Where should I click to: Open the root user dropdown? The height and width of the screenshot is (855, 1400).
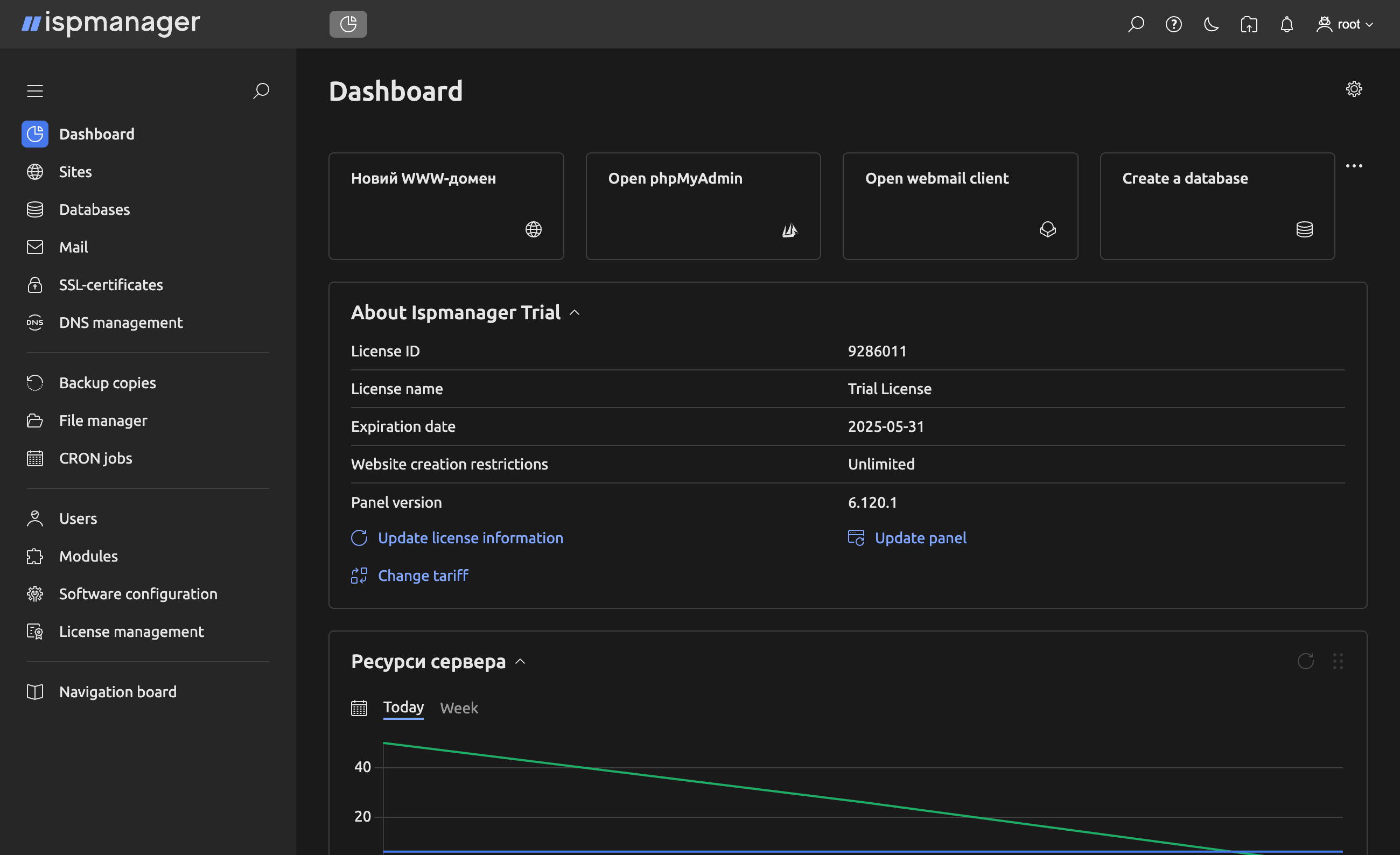1345,24
